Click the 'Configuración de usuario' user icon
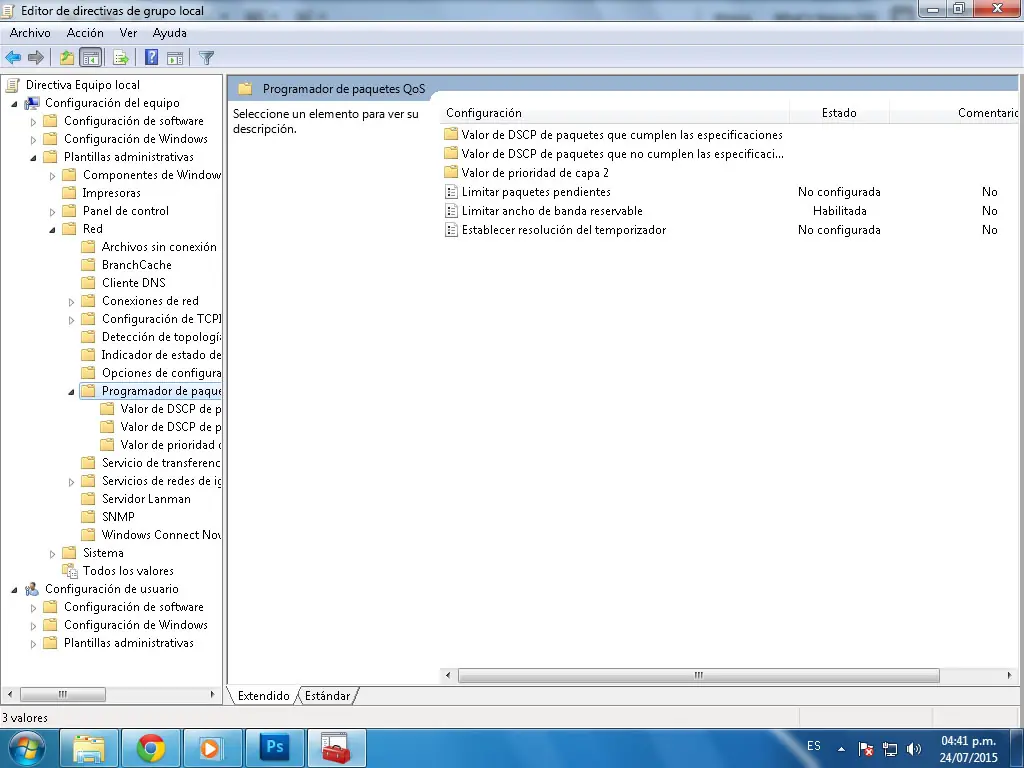 tap(32, 588)
